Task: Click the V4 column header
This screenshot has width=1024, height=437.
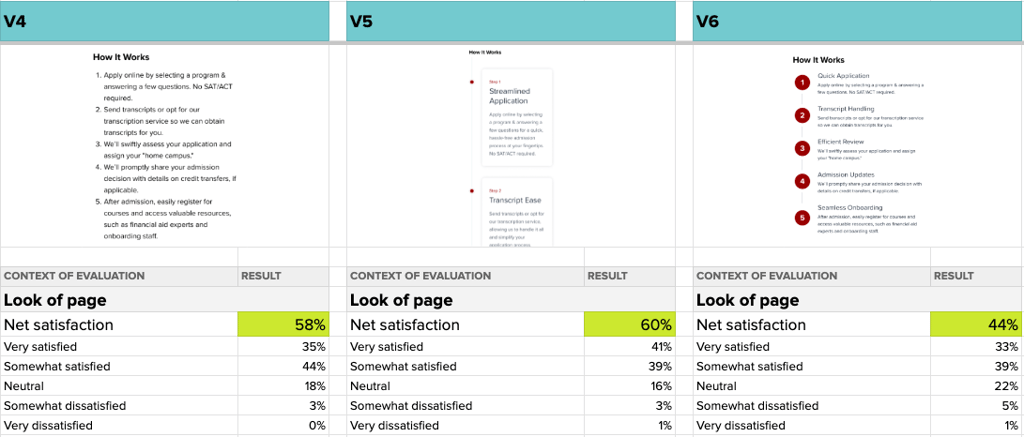Action: coord(164,21)
